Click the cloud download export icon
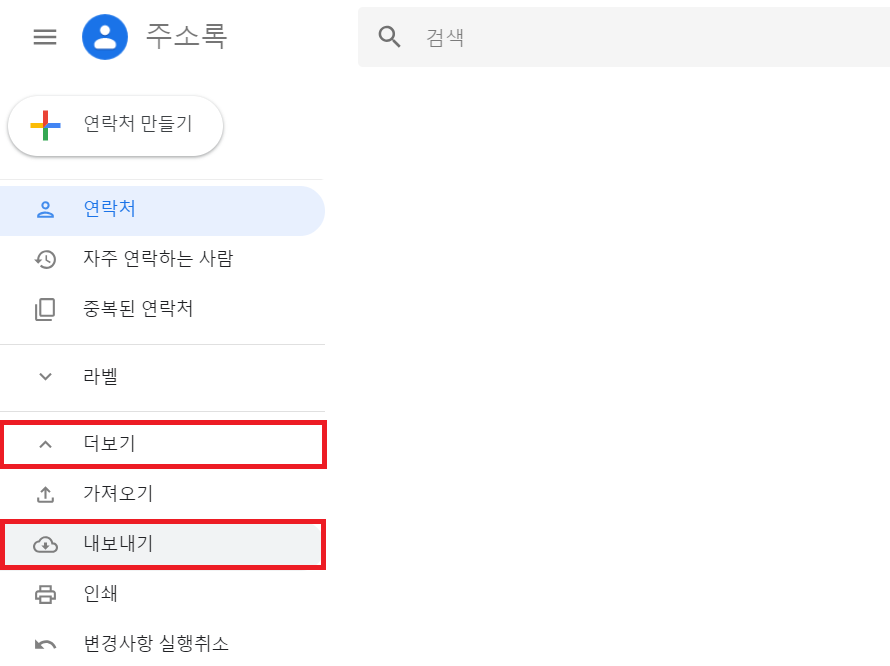890x666 pixels. (x=45, y=545)
